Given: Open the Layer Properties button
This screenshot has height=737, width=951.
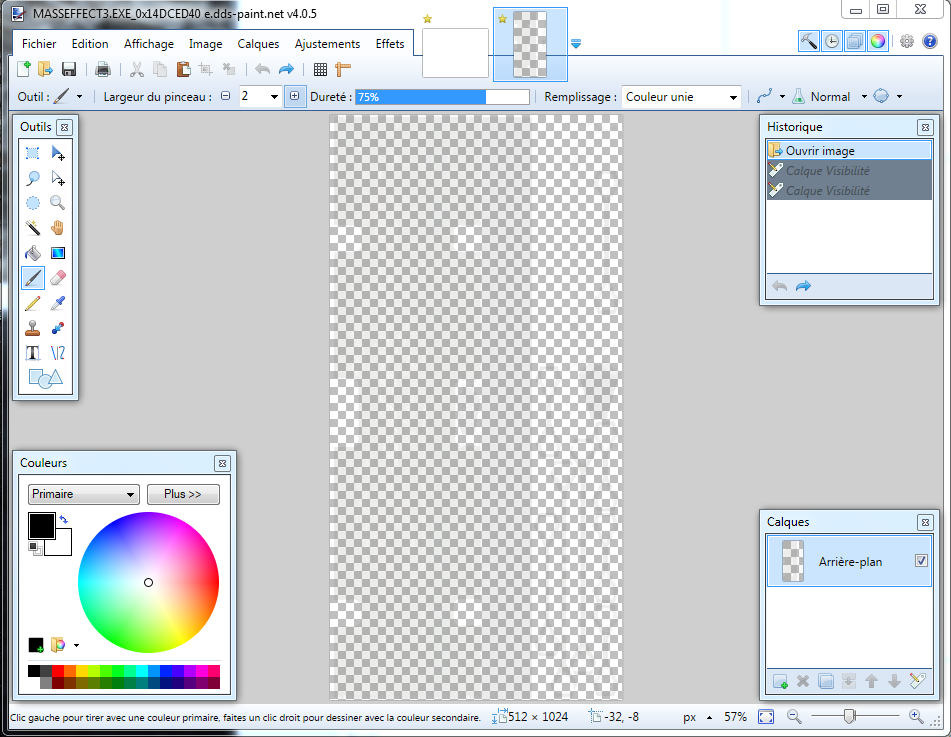Looking at the screenshot, I should [917, 681].
